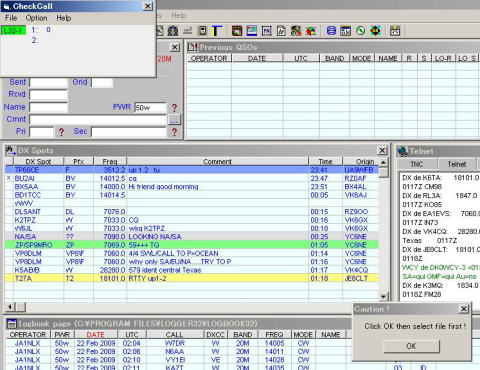Click the figures icon left of pie chart
The image size is (480, 370).
[x=296, y=31]
